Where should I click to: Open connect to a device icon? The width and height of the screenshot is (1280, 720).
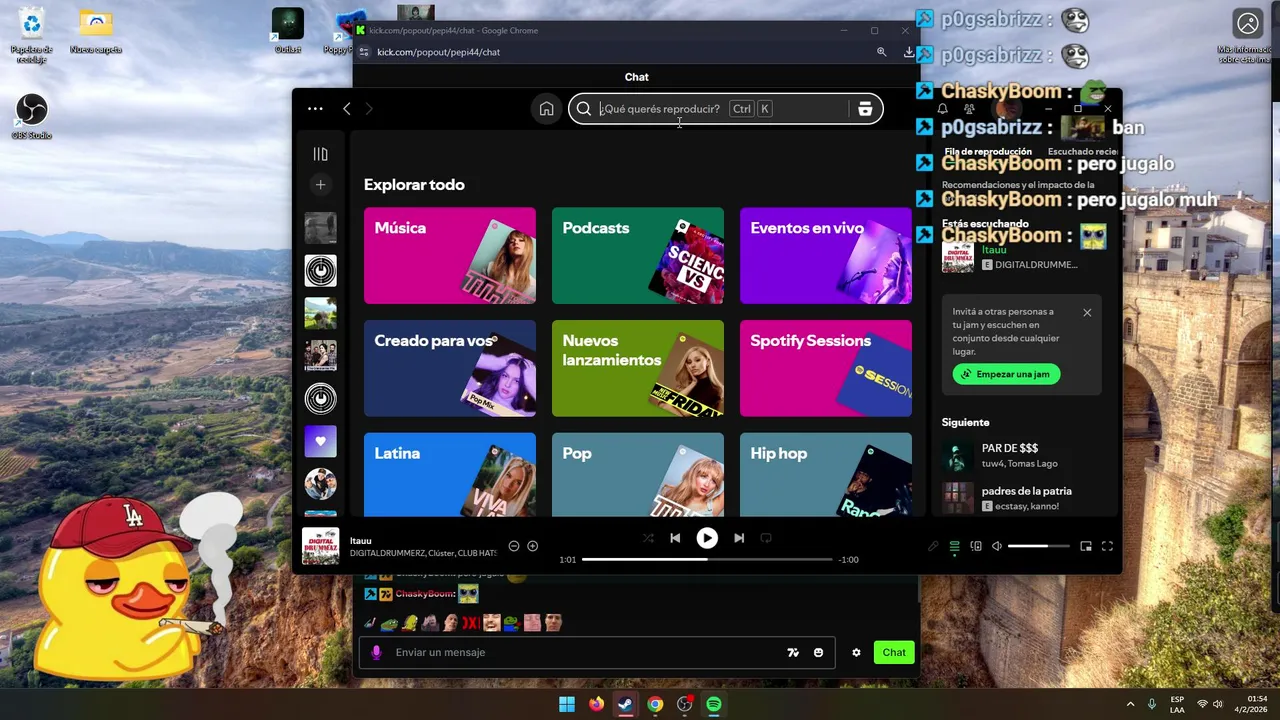[976, 546]
